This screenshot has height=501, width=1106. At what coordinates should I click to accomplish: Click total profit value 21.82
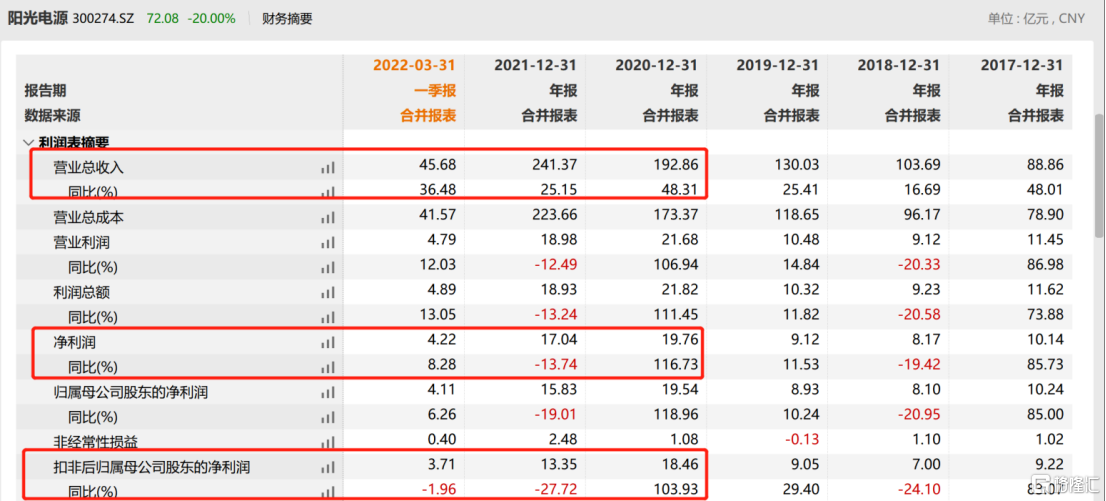[681, 291]
